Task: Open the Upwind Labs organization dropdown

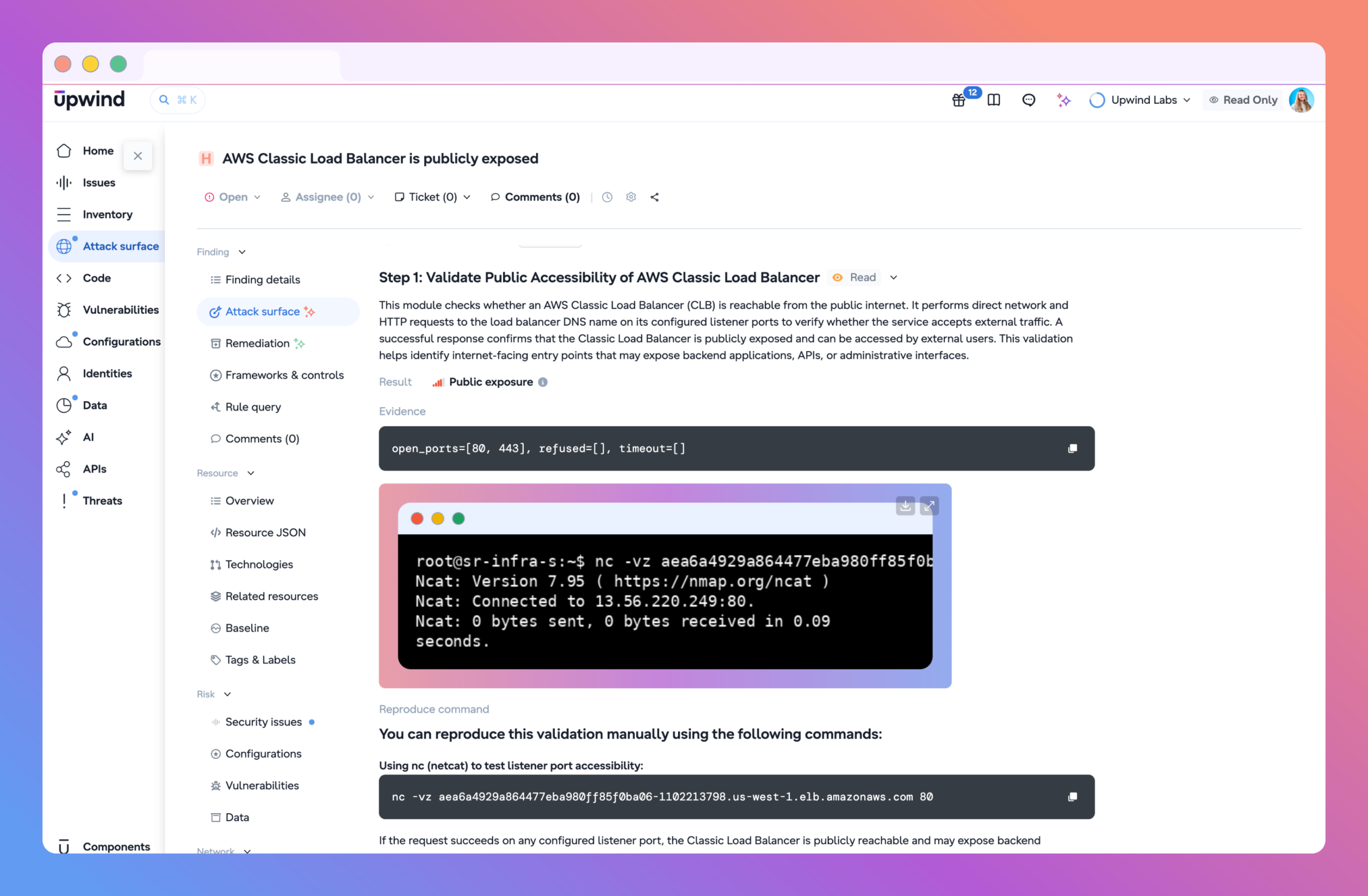Action: (x=1140, y=100)
